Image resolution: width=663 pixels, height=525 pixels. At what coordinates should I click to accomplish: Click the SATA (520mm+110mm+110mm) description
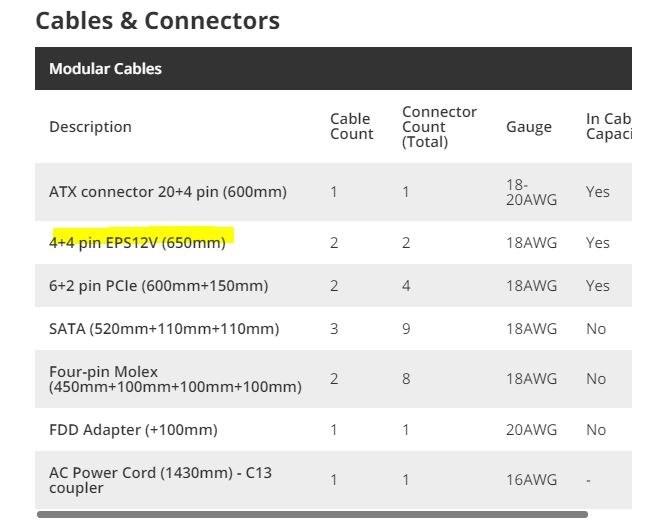[x=164, y=329]
